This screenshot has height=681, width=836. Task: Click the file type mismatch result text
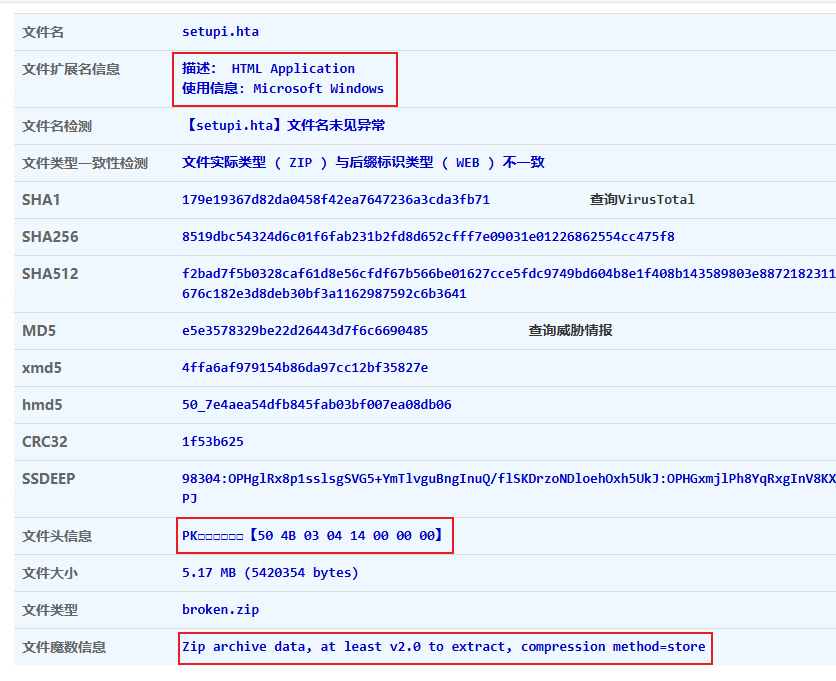[x=363, y=162]
